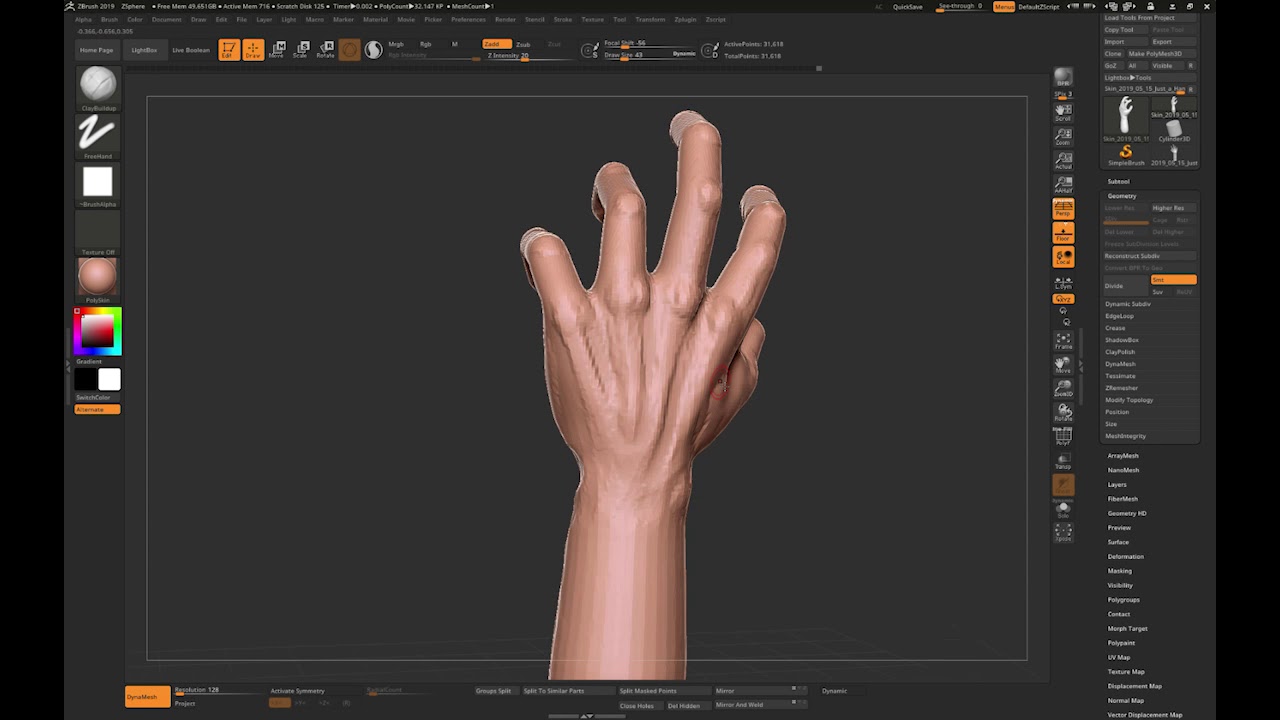Open the Texture Off slot

pyautogui.click(x=98, y=230)
